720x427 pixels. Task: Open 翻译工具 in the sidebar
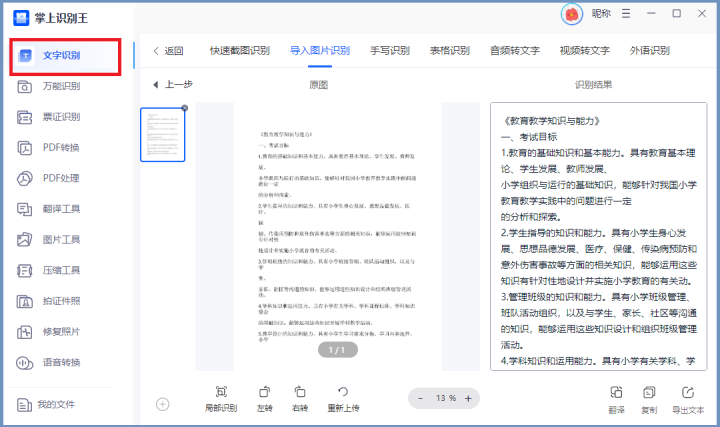coord(49,209)
